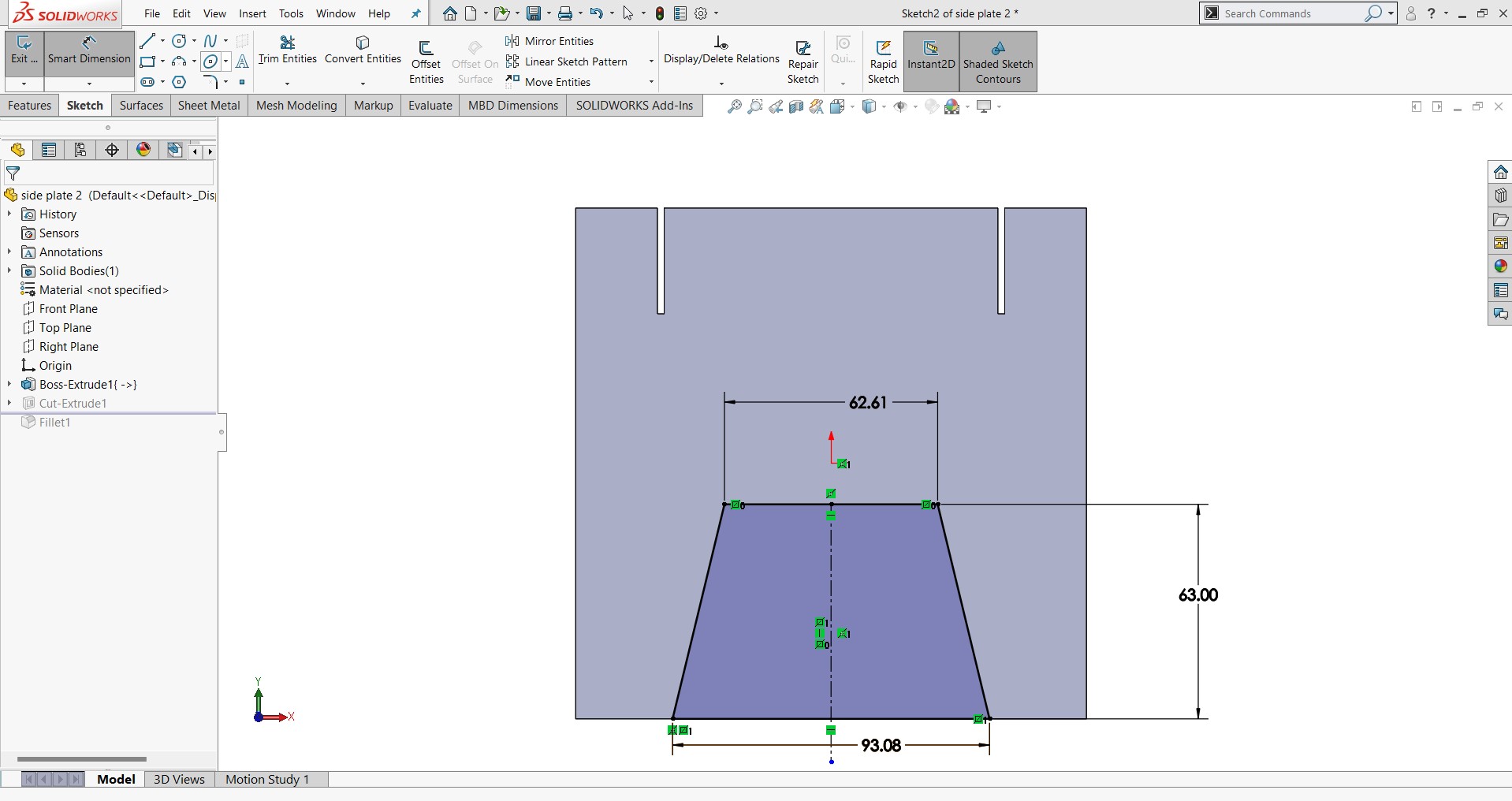Switch to the Evaluate tab
Image resolution: width=1512 pixels, height=801 pixels.
pyautogui.click(x=430, y=106)
